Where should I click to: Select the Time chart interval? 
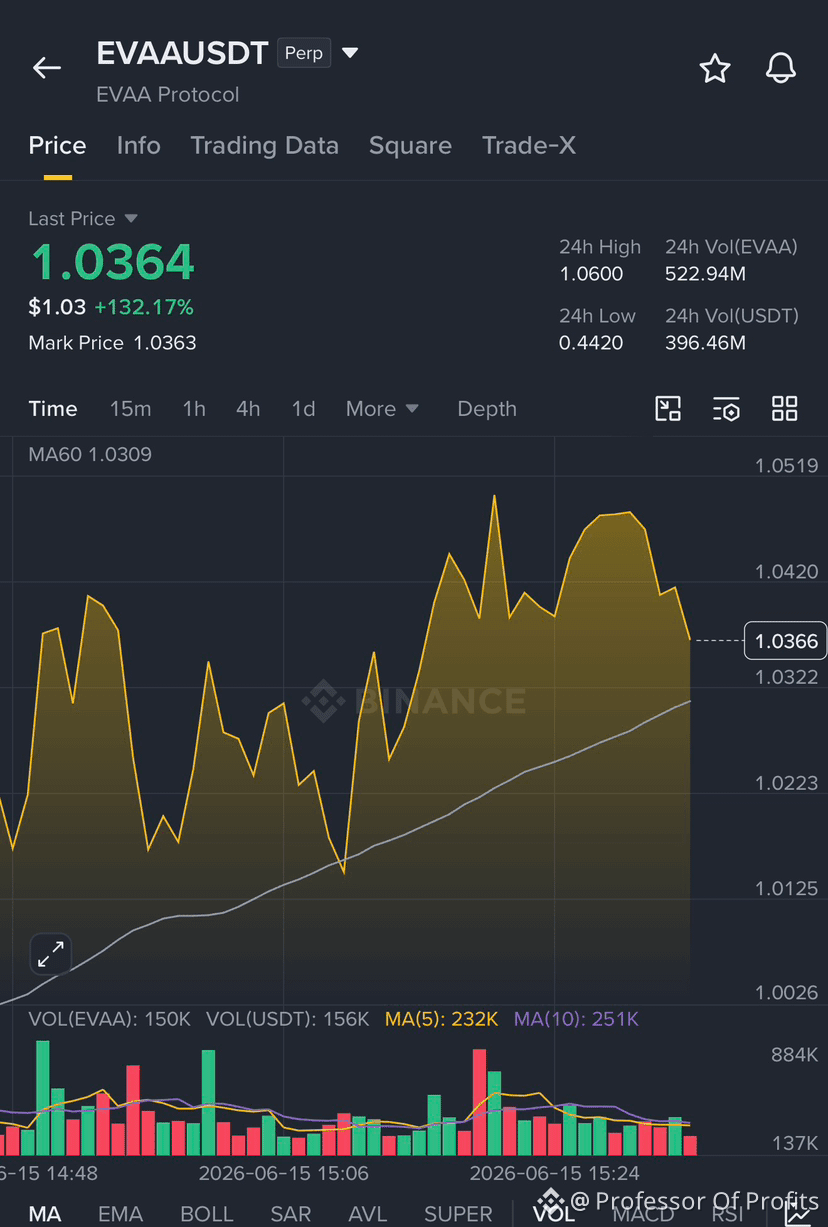[53, 409]
